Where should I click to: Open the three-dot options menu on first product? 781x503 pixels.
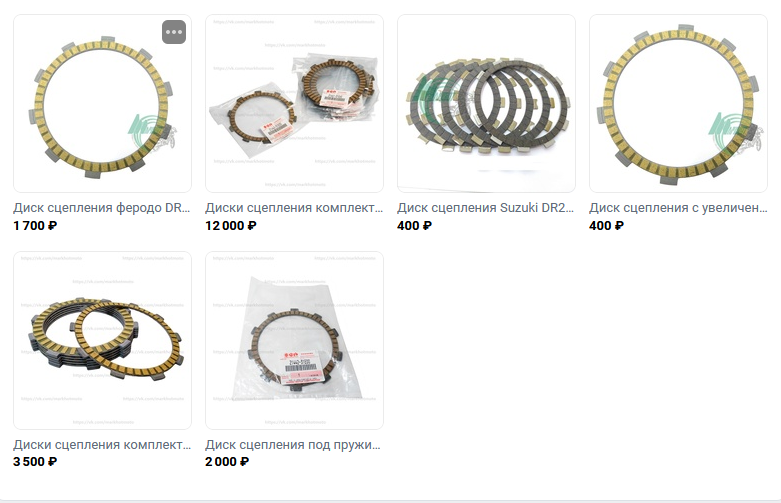pyautogui.click(x=174, y=32)
